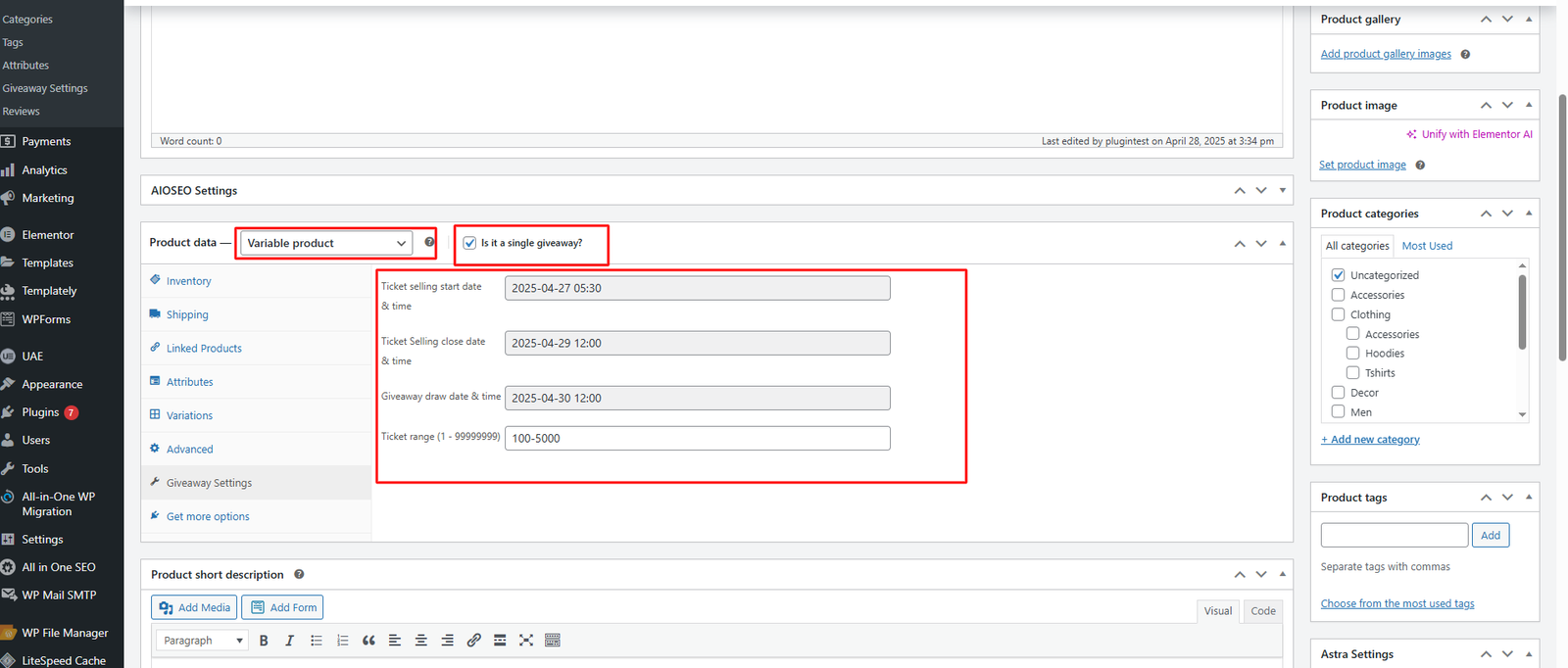Click help icon beside product type
Viewport: 1568px width, 668px height.
(429, 242)
